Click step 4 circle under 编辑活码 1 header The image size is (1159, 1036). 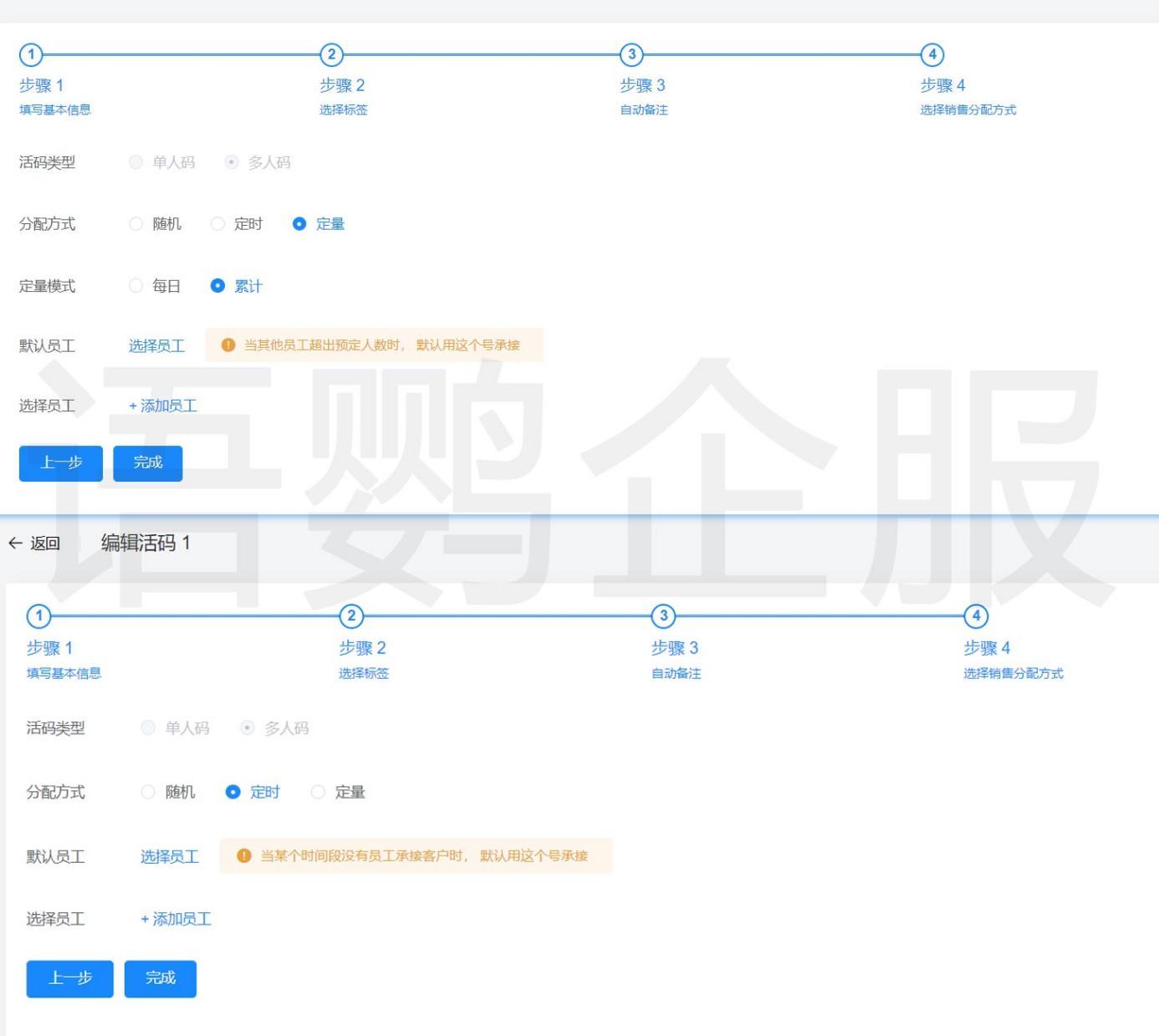pyautogui.click(x=975, y=616)
